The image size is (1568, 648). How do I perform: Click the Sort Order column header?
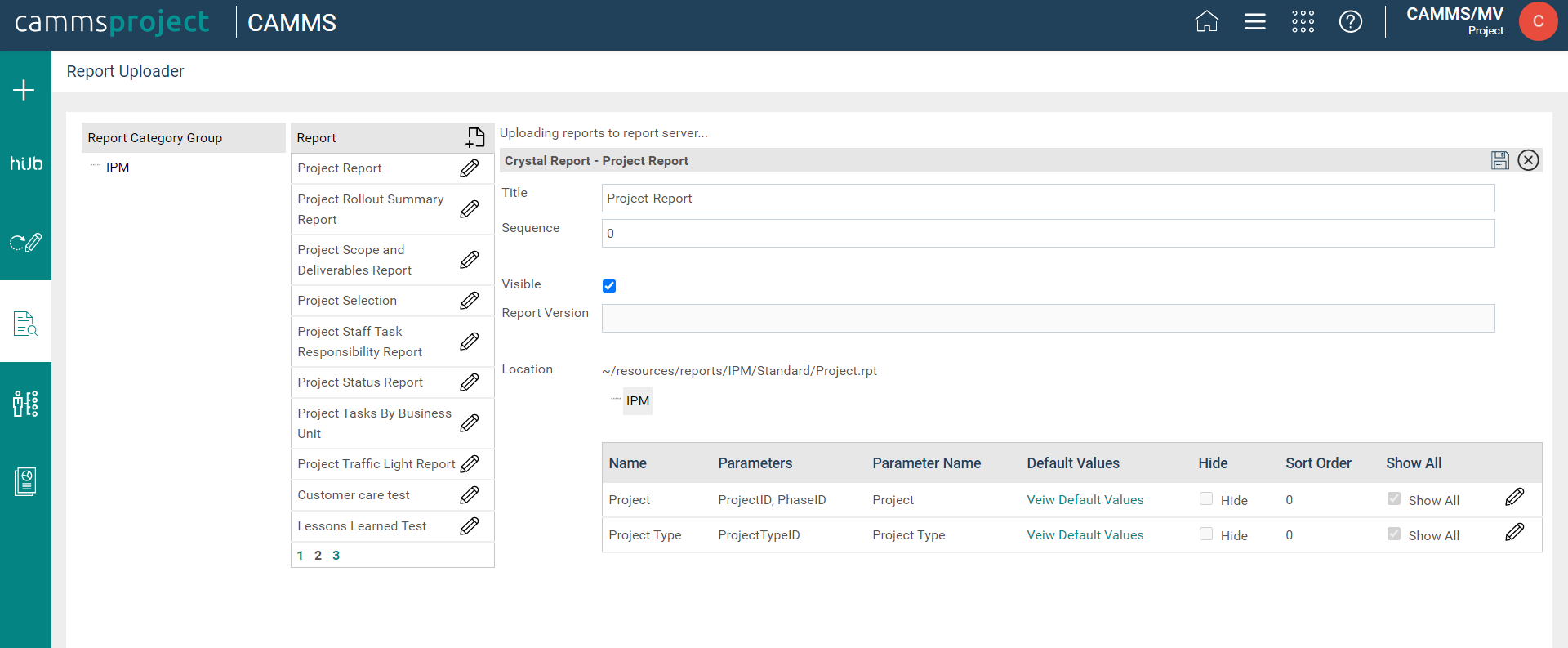1318,463
